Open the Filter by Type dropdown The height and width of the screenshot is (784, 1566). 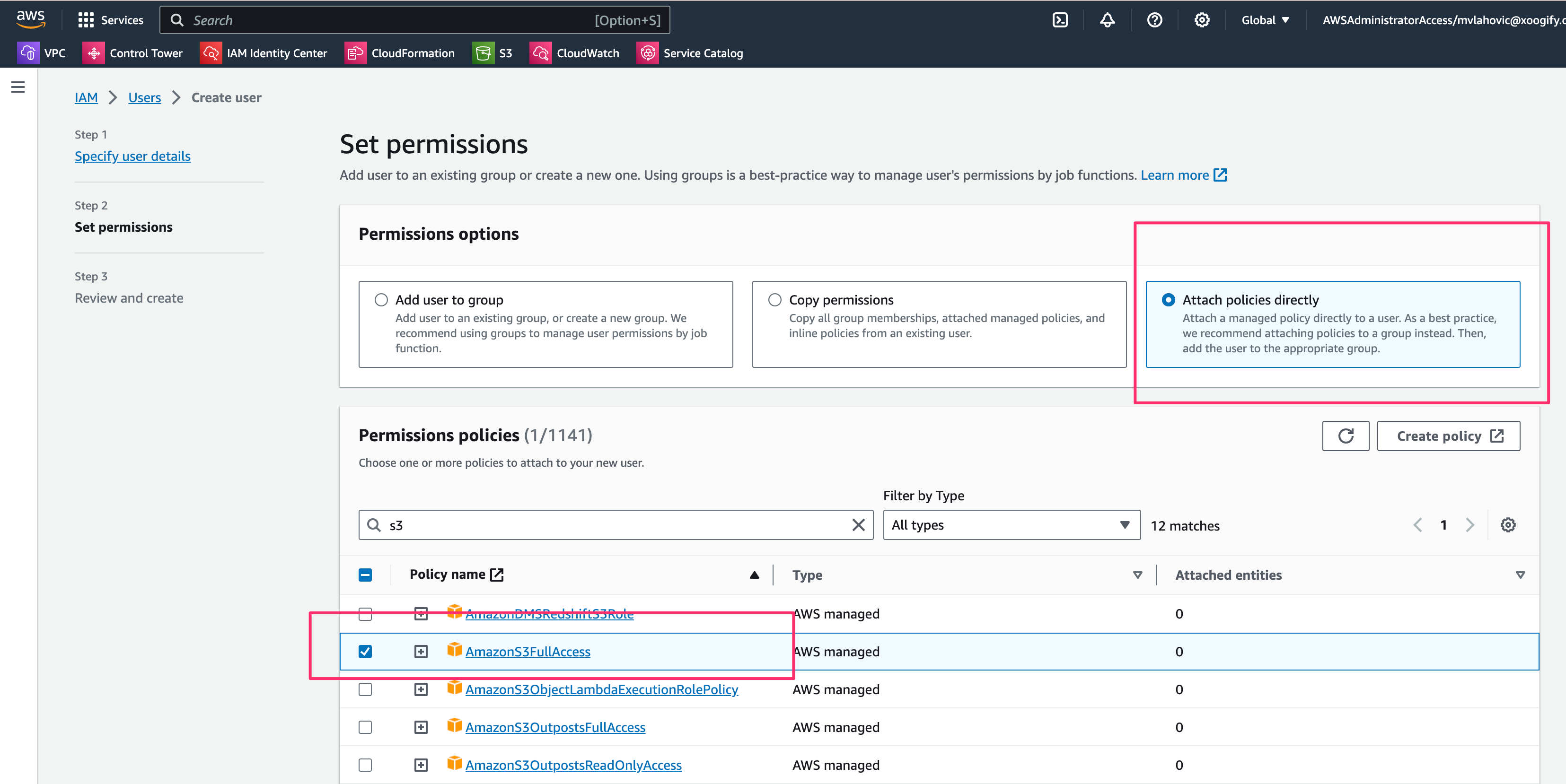point(1011,525)
